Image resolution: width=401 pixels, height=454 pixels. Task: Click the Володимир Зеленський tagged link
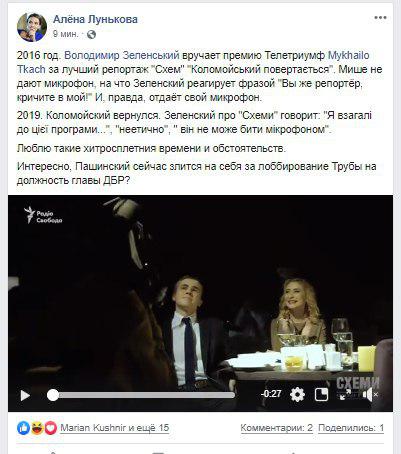[x=122, y=55]
